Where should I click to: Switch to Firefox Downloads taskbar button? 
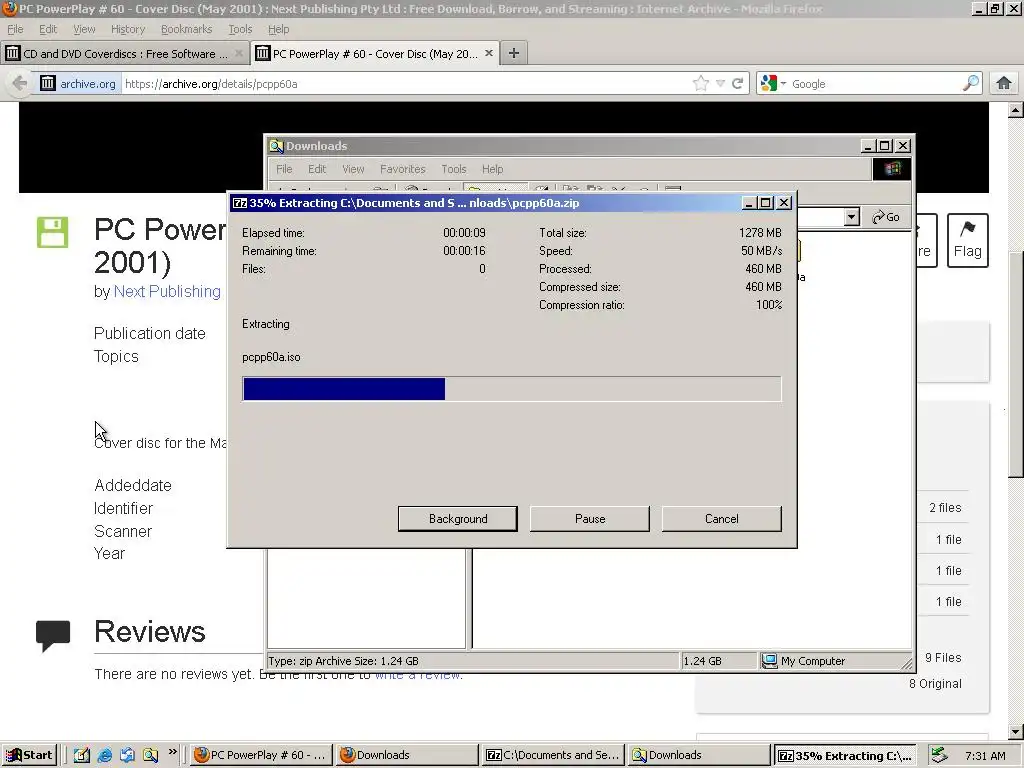(408, 755)
